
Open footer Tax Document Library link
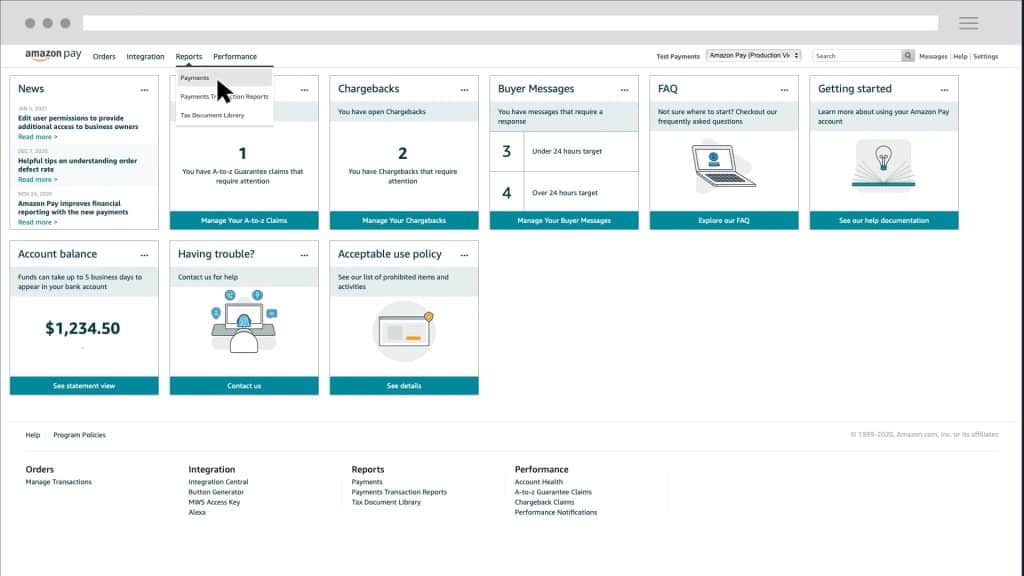pyautogui.click(x=386, y=502)
